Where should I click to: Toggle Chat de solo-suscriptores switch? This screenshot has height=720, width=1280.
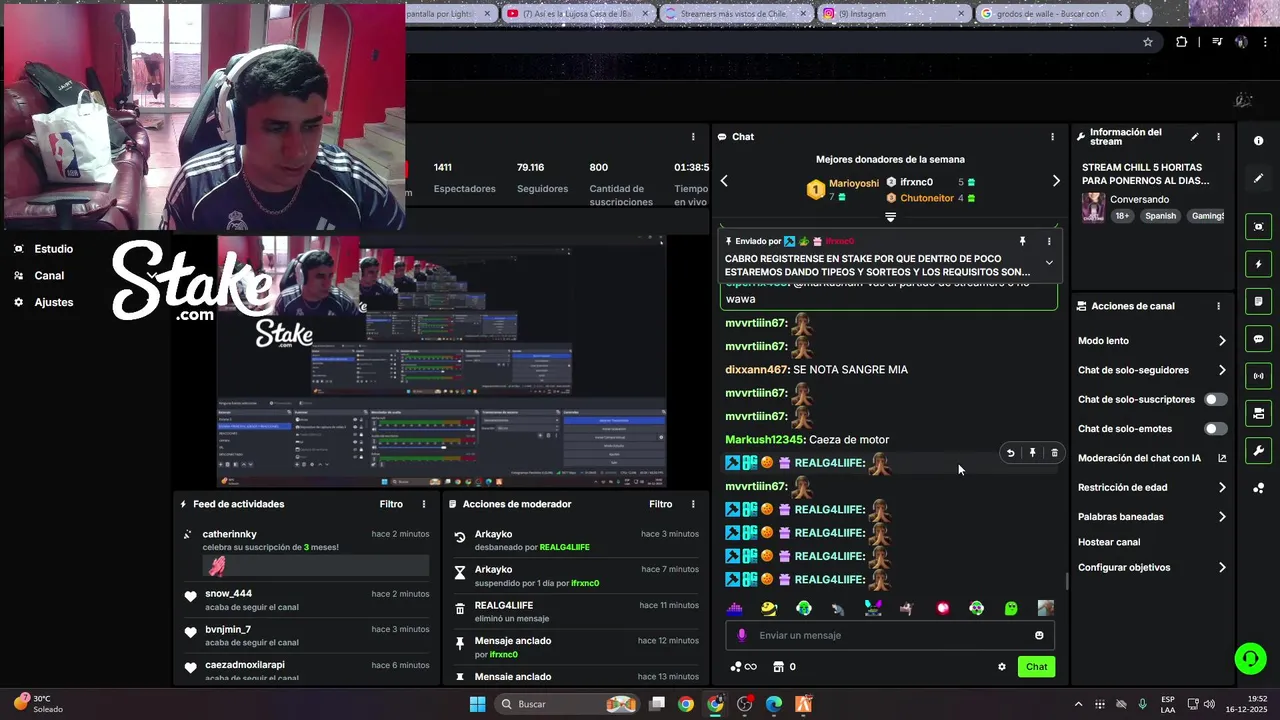click(x=1215, y=399)
